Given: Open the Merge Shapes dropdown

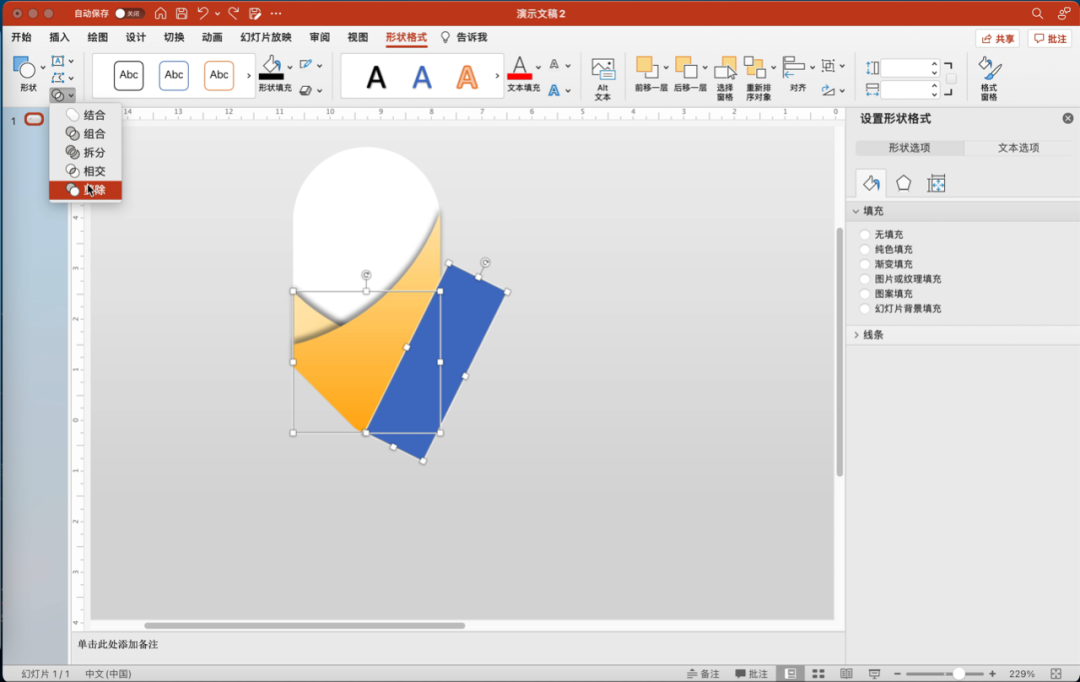Looking at the screenshot, I should tap(62, 95).
